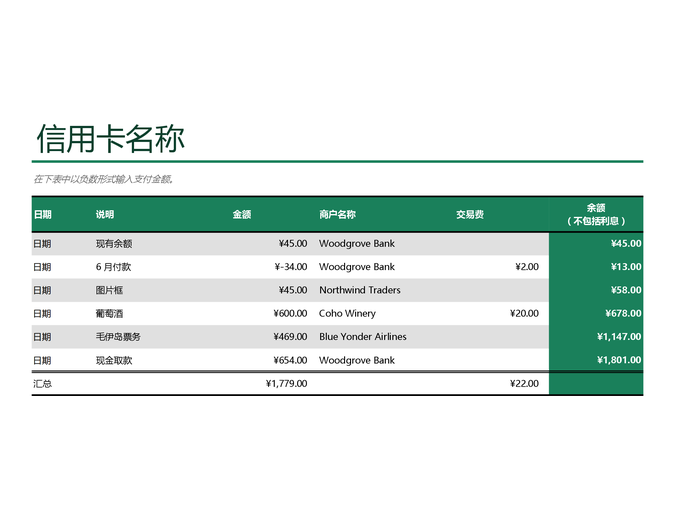The image size is (675, 520).
Task: Click the Blue Yonder Airlines merchant cell
Action: (x=363, y=337)
